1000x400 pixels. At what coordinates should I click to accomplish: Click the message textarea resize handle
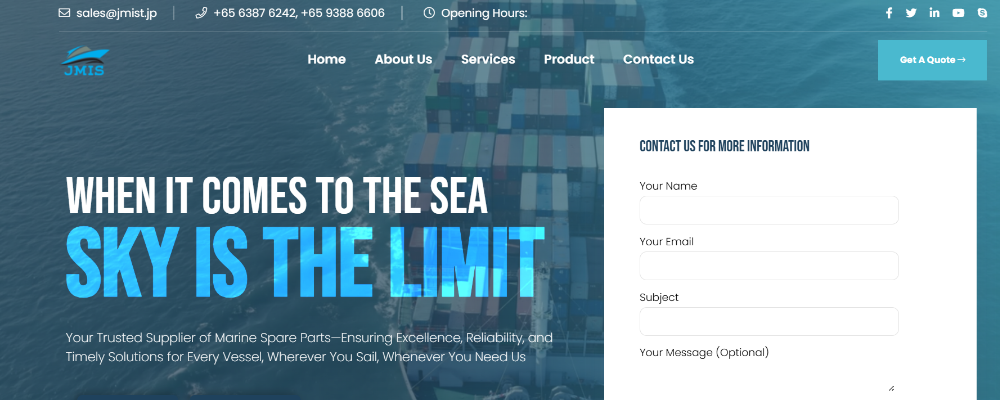[x=892, y=388]
